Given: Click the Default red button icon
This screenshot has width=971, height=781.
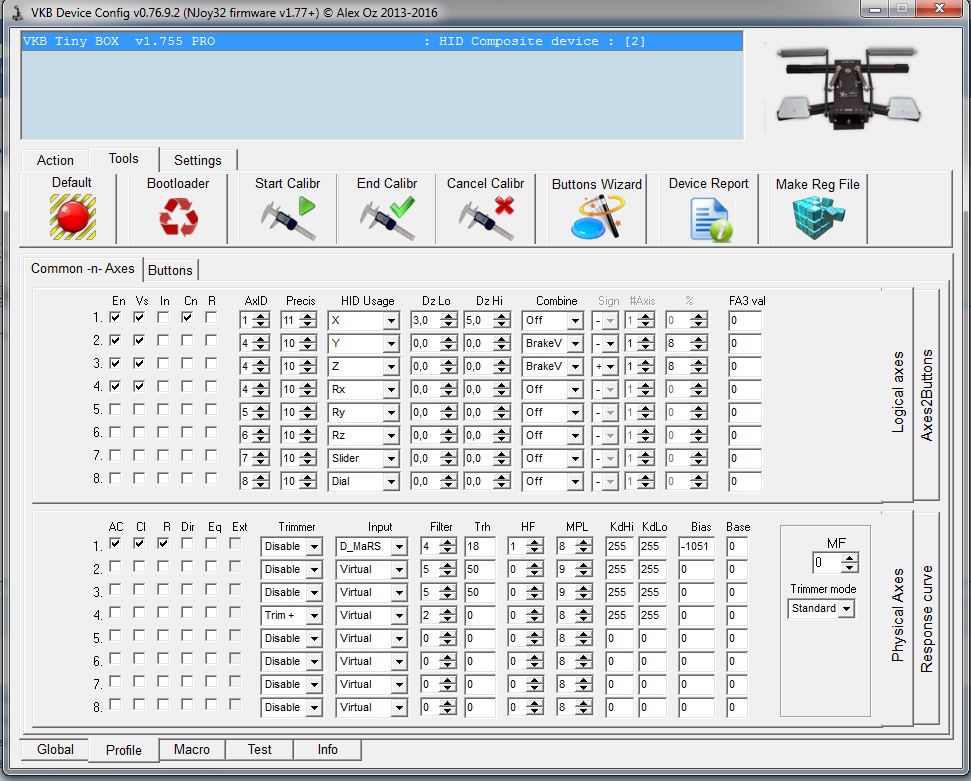Looking at the screenshot, I should point(72,217).
